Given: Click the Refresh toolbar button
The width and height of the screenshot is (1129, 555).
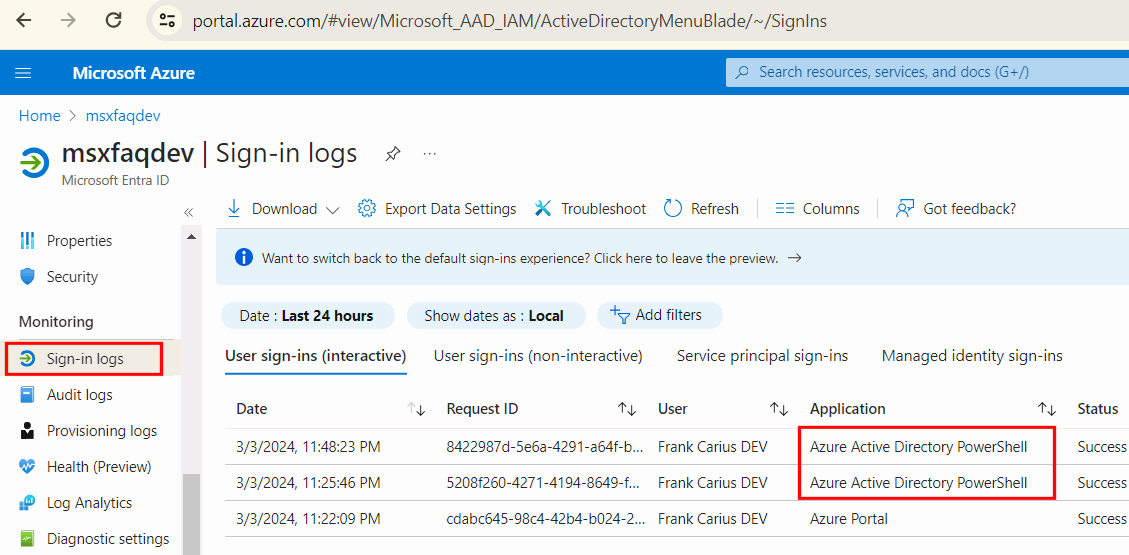Looking at the screenshot, I should 701,209.
